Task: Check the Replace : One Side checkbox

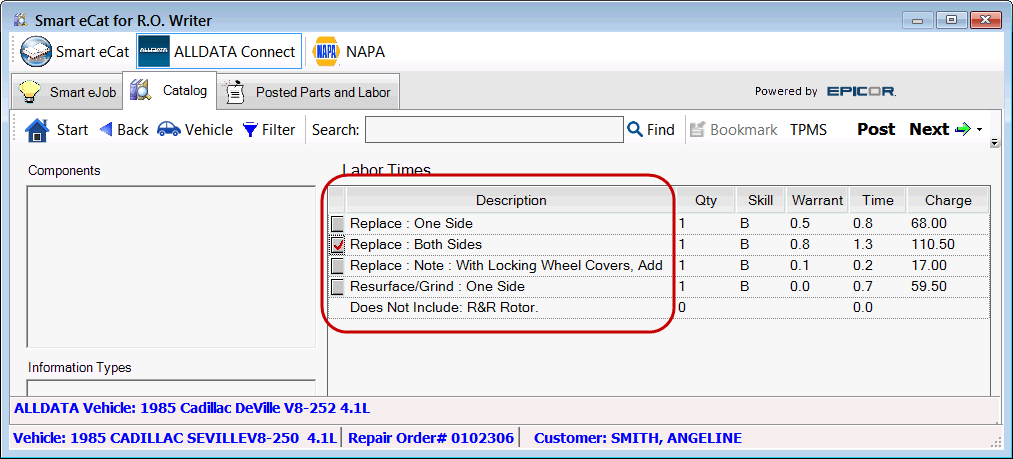Action: 338,224
